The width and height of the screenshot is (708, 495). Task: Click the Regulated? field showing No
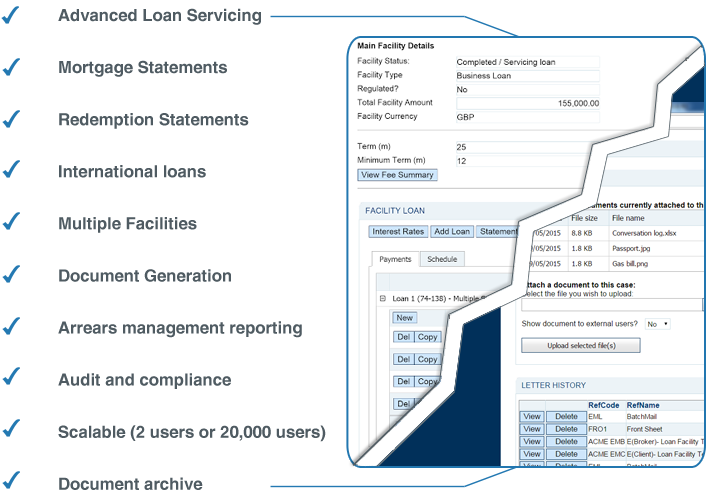pyautogui.click(x=527, y=89)
